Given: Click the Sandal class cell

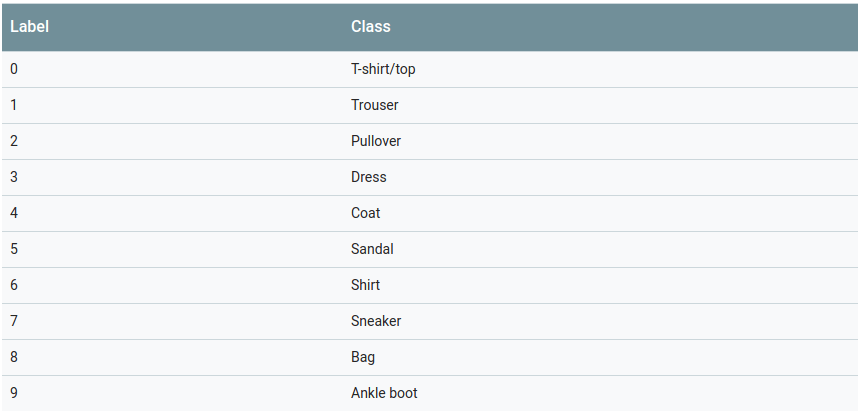Looking at the screenshot, I should click(x=372, y=249).
